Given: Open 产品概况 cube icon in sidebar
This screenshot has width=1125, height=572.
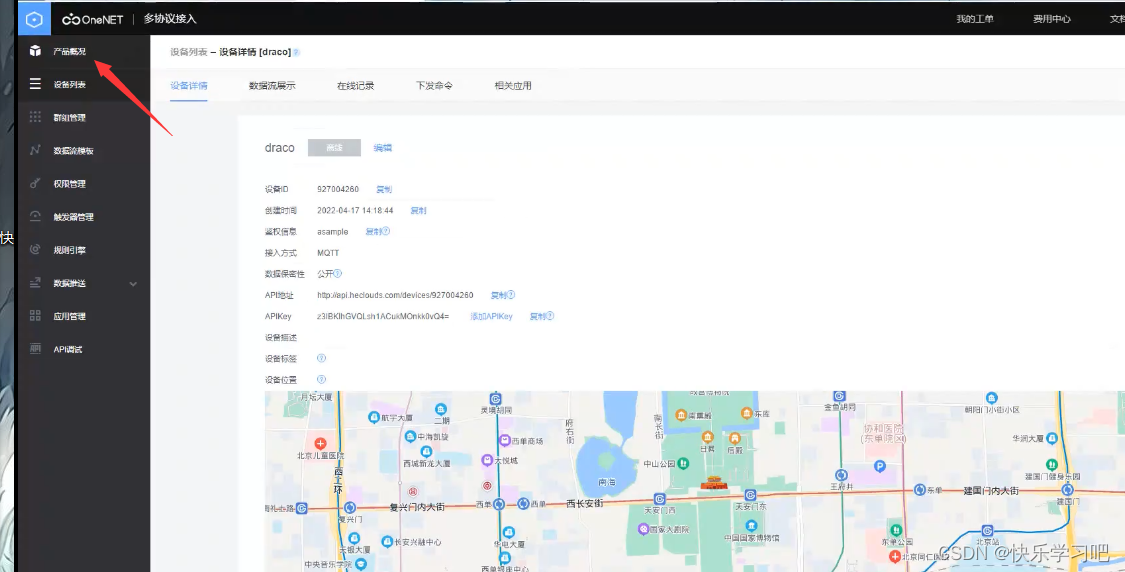Looking at the screenshot, I should pos(35,51).
